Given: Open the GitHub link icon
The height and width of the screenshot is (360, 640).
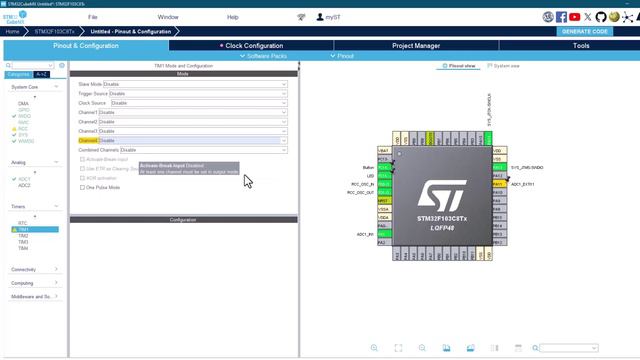Looking at the screenshot, I should (601, 17).
